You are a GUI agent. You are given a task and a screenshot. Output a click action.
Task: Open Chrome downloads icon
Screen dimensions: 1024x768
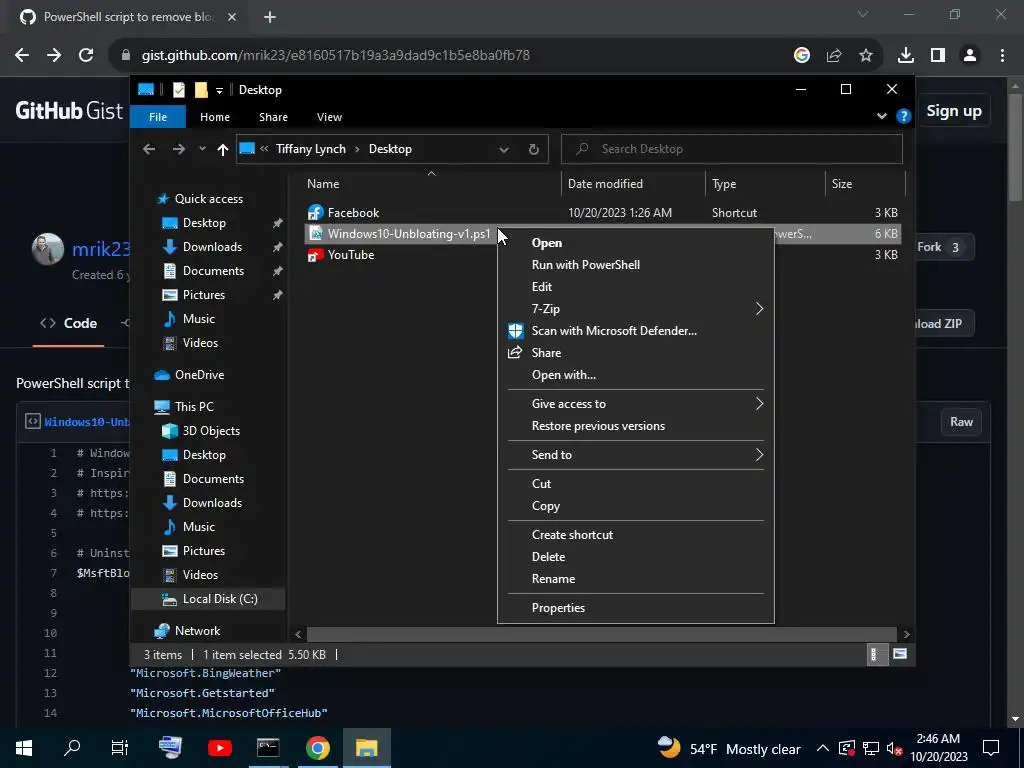click(x=906, y=56)
